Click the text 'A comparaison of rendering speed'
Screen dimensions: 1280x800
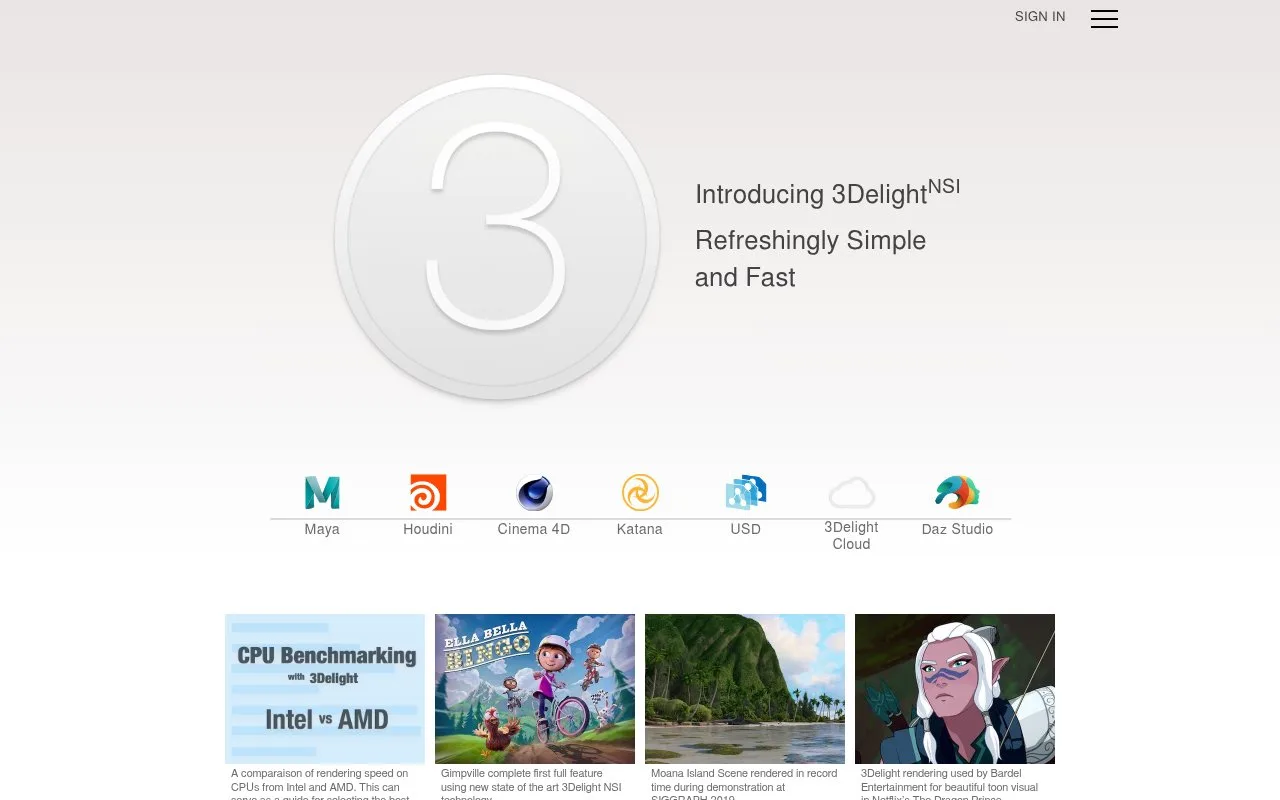pos(320,773)
